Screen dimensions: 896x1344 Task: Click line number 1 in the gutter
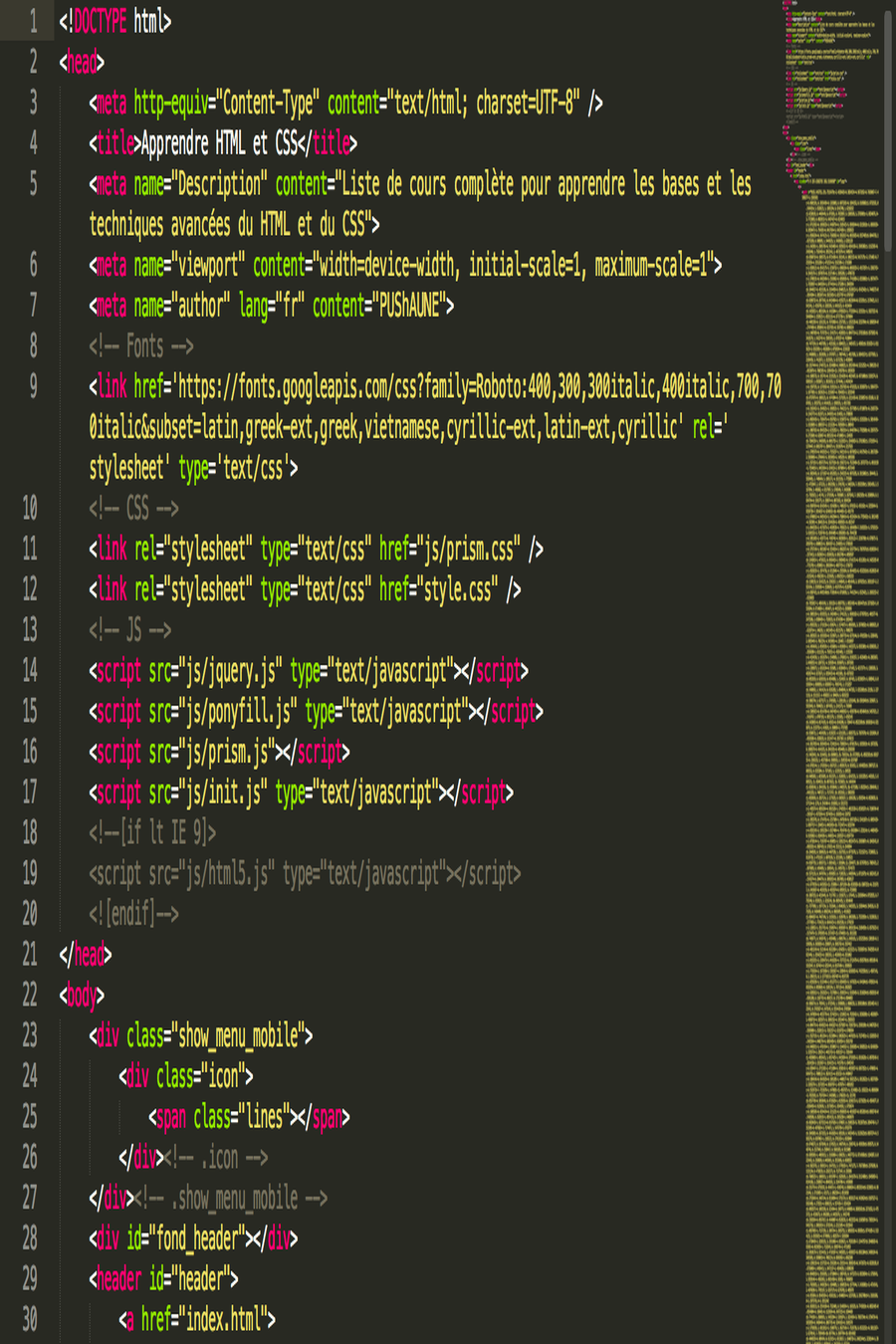[x=33, y=21]
